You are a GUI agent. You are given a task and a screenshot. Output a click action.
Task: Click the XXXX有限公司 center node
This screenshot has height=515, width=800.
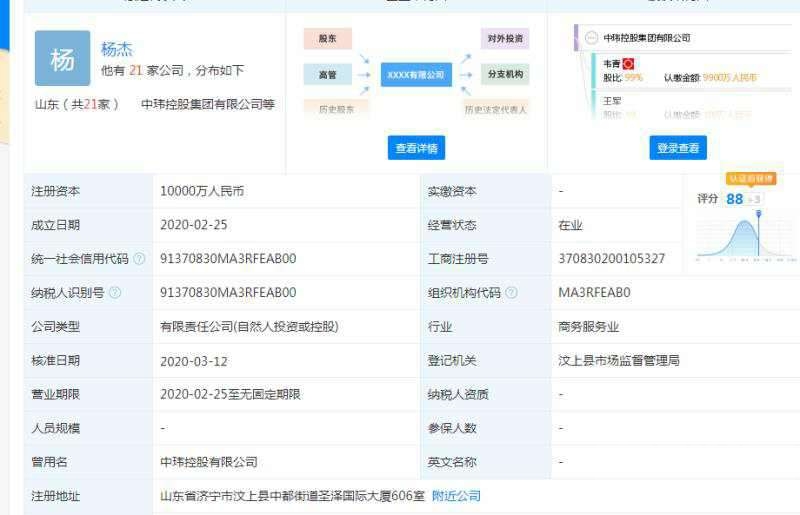tap(416, 74)
